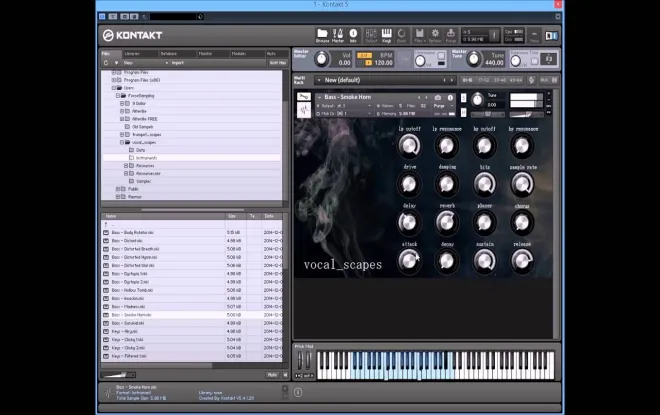Click the Kontakt logo
The image size is (660, 415).
pyautogui.click(x=132, y=35)
